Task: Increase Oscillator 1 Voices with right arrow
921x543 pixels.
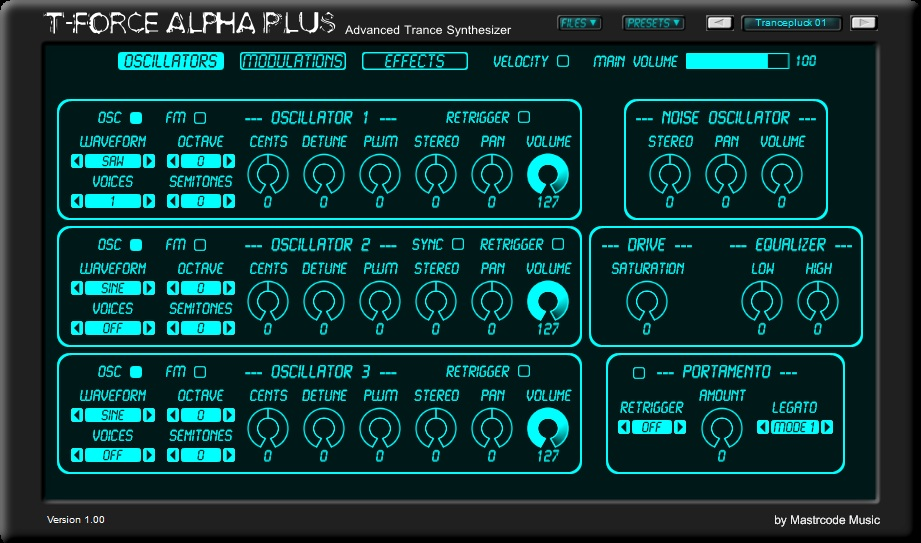Action: 149,201
